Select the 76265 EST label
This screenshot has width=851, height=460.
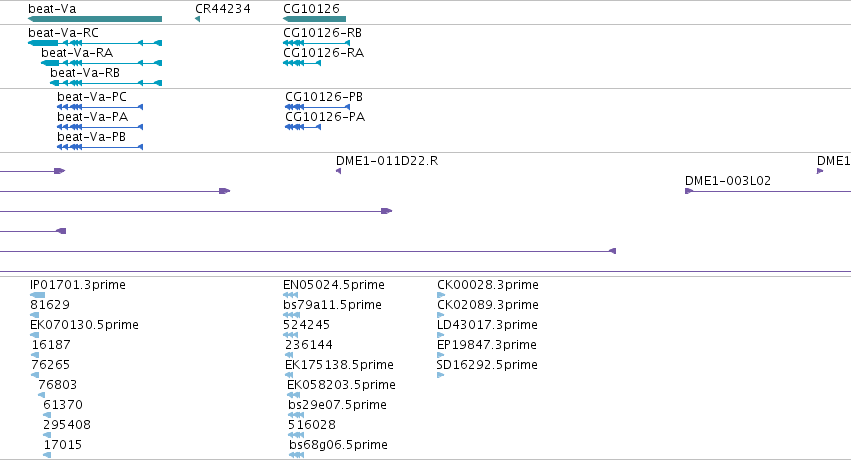[x=50, y=365]
